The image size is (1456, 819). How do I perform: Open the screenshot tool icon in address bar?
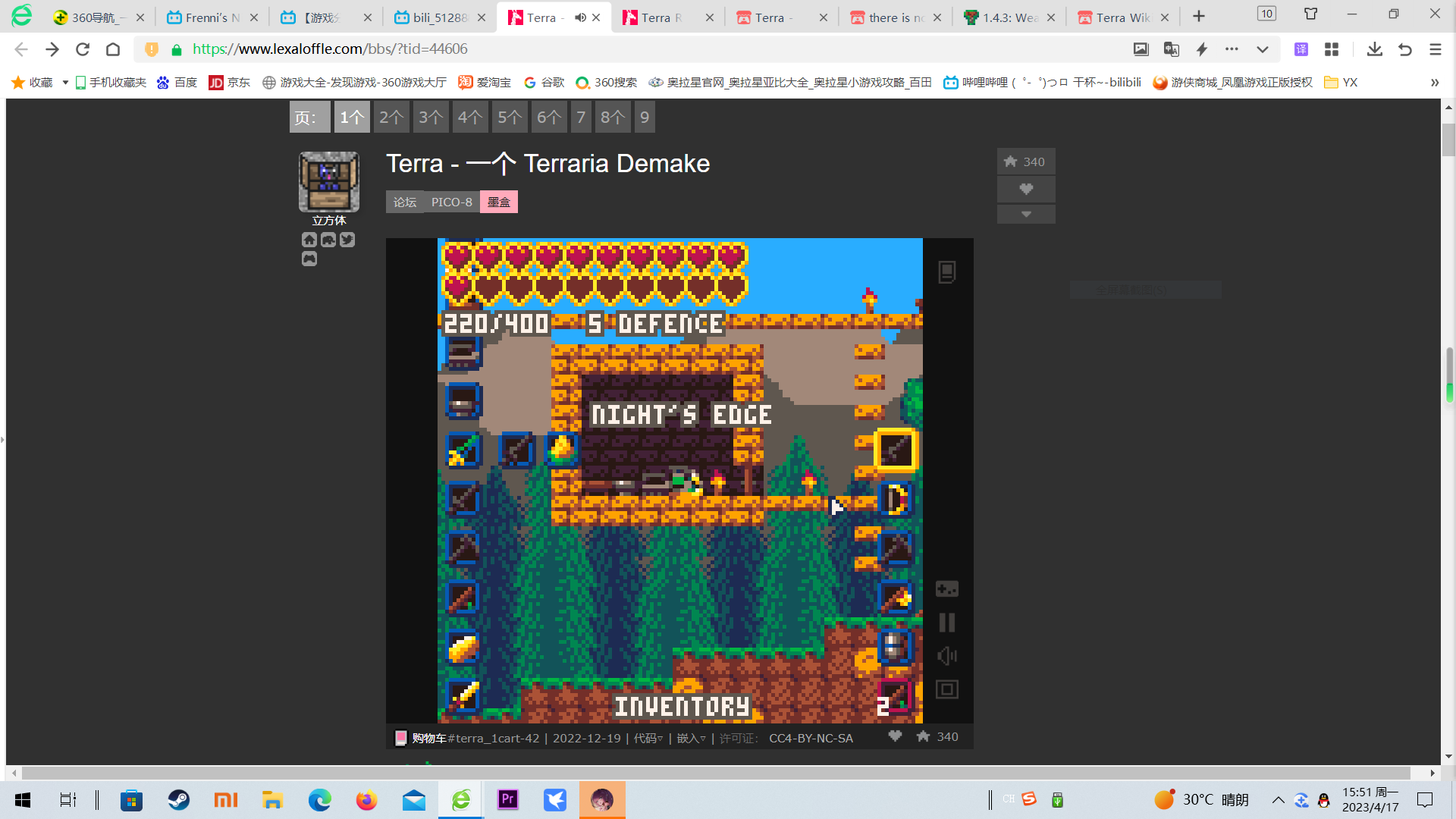pos(1141,49)
